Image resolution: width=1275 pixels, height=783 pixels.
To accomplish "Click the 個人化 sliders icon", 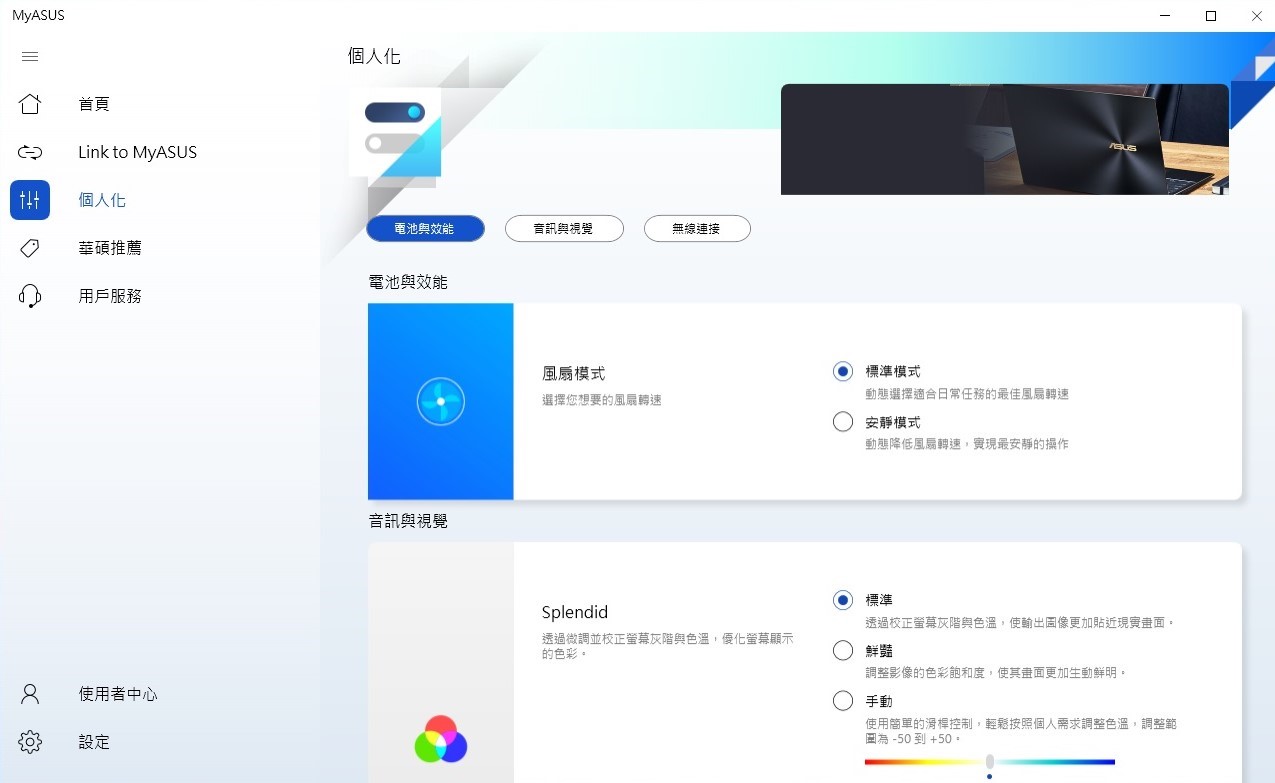I will click(x=30, y=200).
